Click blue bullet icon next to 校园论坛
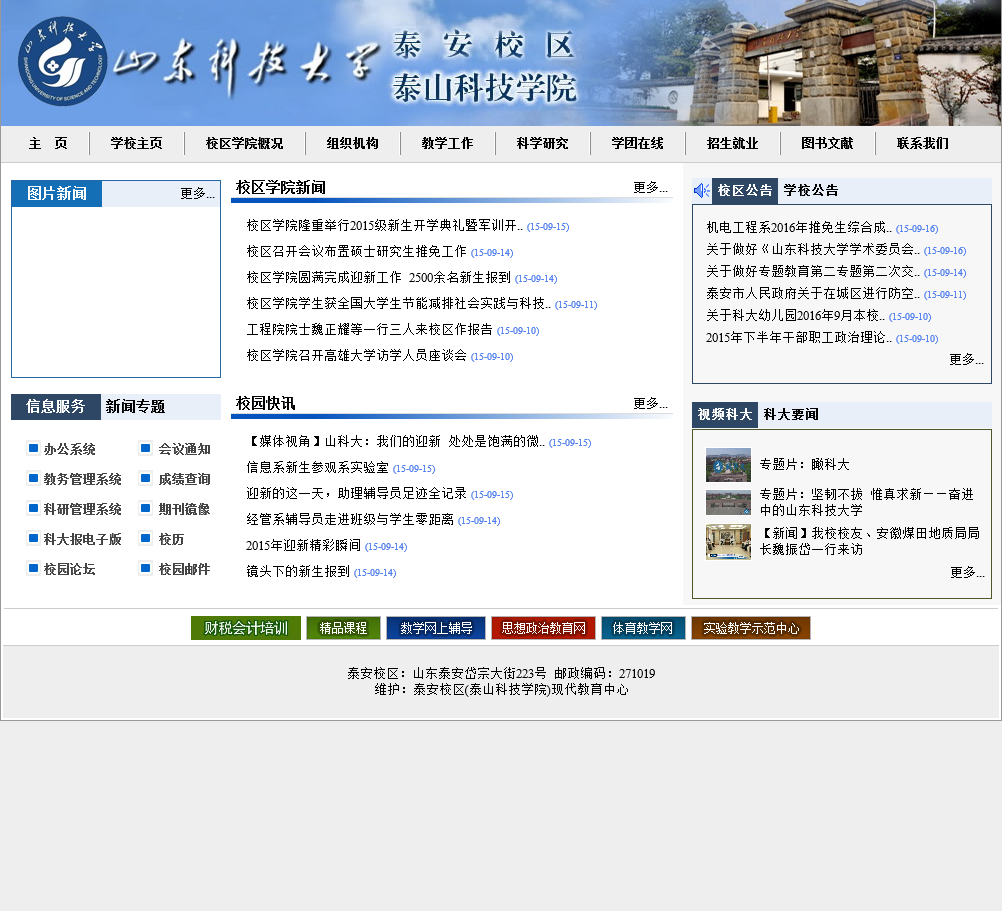The width and height of the screenshot is (1002, 911). pyautogui.click(x=34, y=568)
